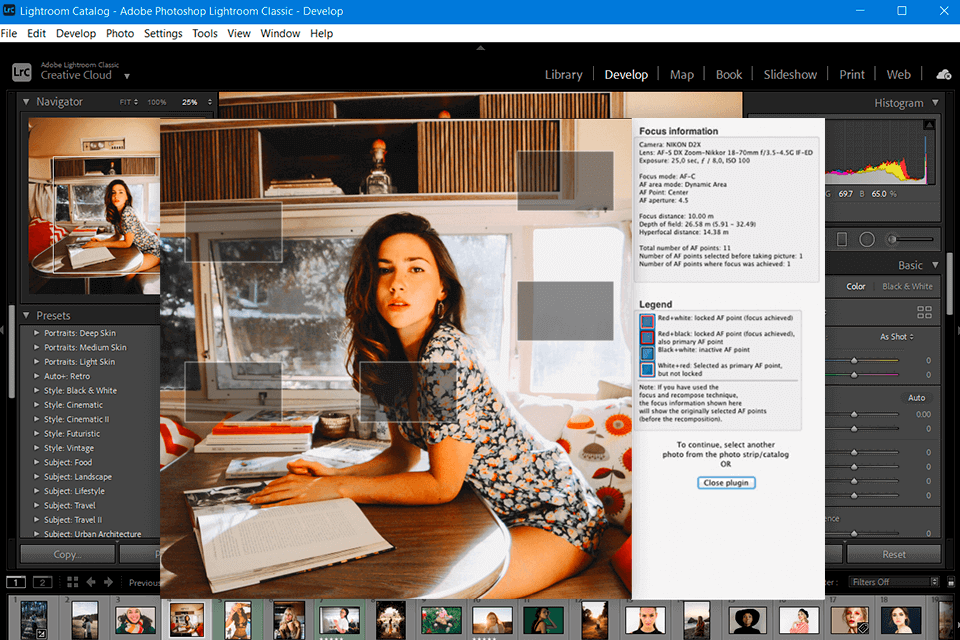This screenshot has height=640, width=960.
Task: Expand the Style: Cinematic II preset group
Action: coord(36,419)
